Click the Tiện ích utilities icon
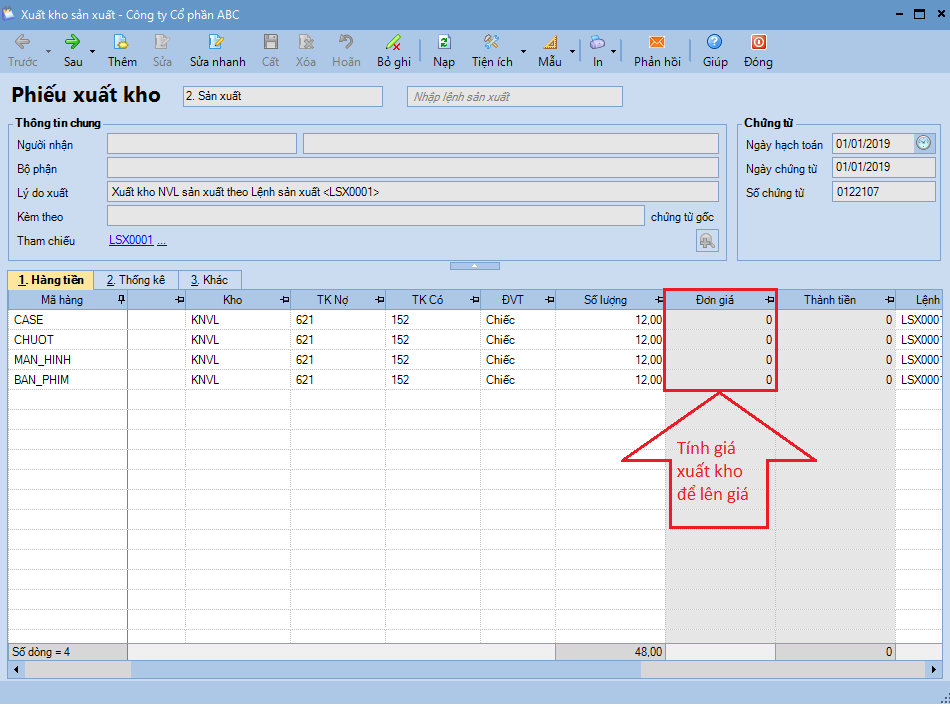The image size is (950, 707). pyautogui.click(x=492, y=42)
